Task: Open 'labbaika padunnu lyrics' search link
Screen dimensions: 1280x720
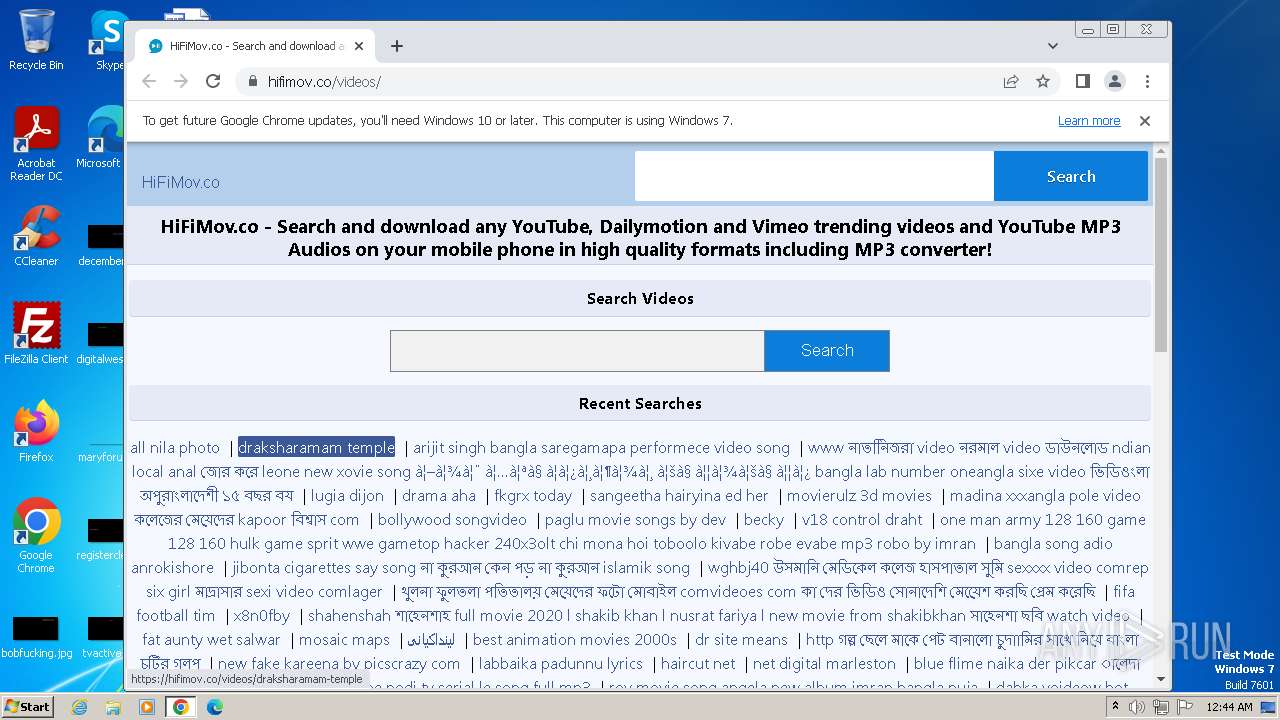Action: (x=561, y=664)
